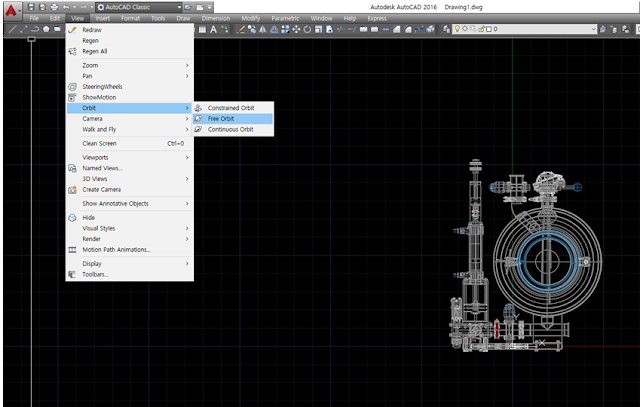The width and height of the screenshot is (640, 407).
Task: Select the Line draw tool
Action: click(12, 29)
